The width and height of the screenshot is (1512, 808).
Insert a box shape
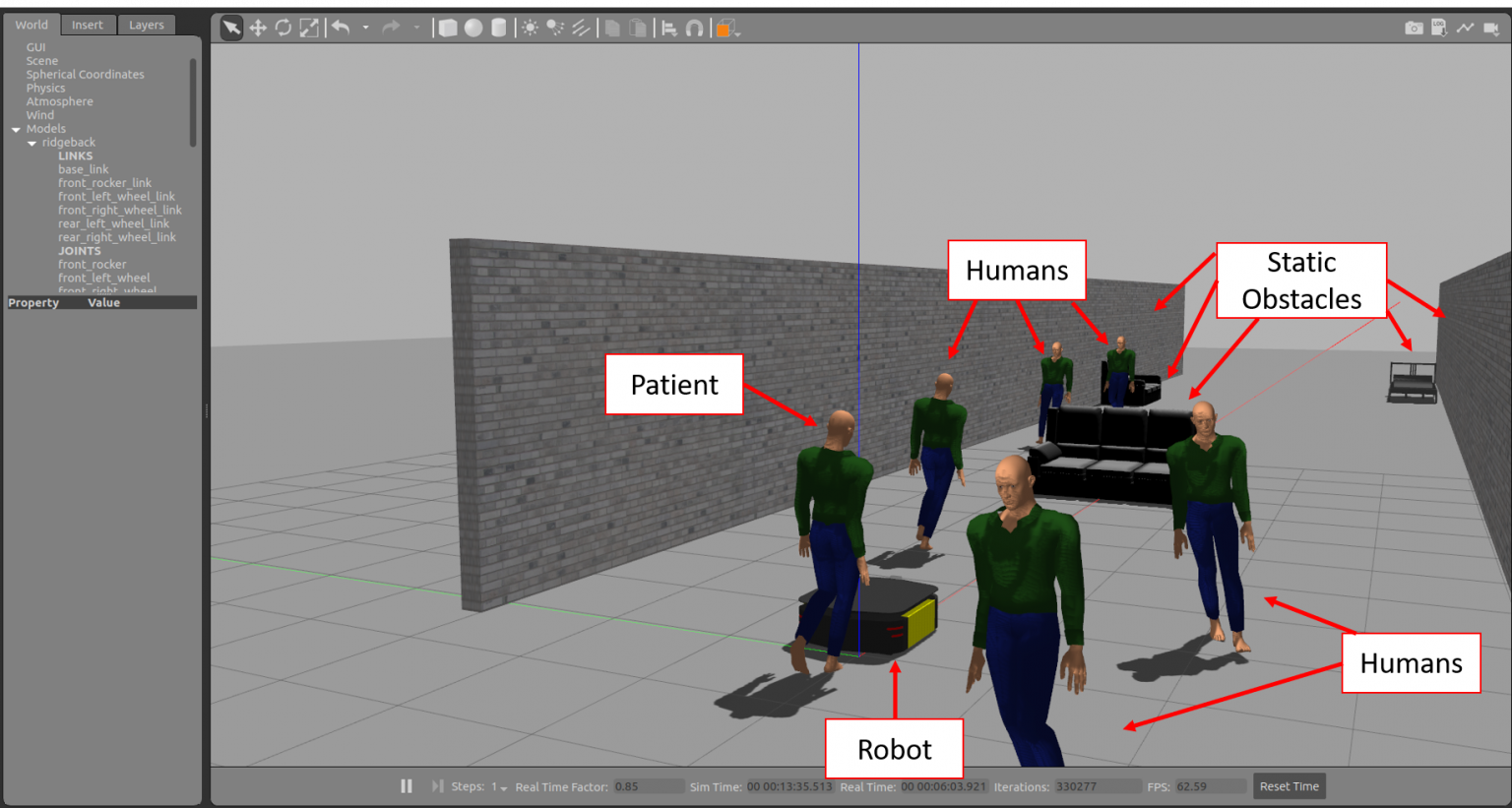tap(448, 28)
